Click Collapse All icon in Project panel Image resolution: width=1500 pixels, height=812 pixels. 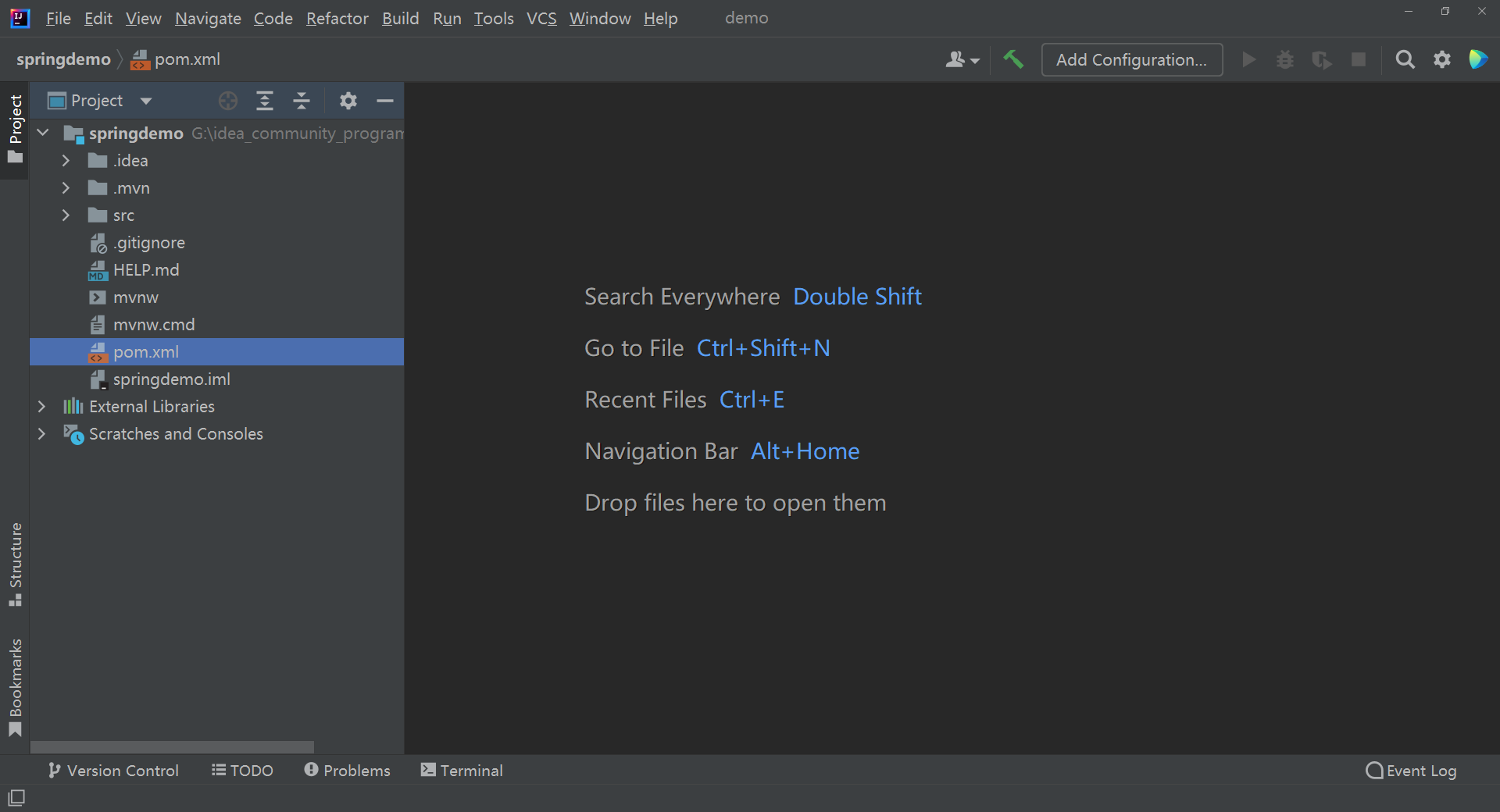tap(302, 101)
